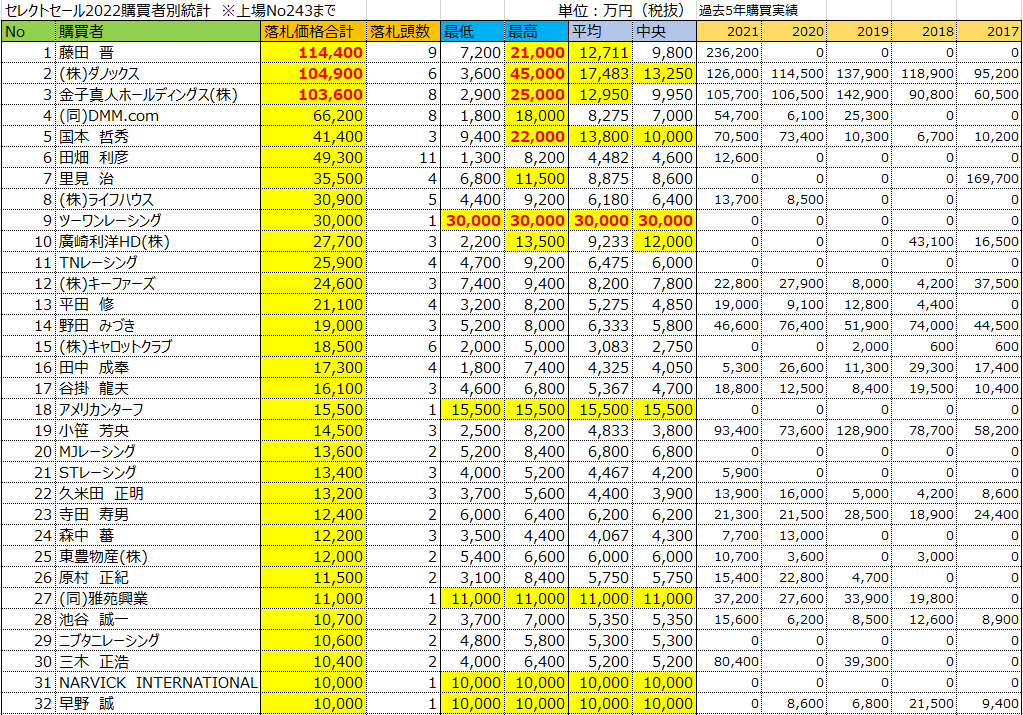
Task: Select the 2017 year header
Action: 989,31
